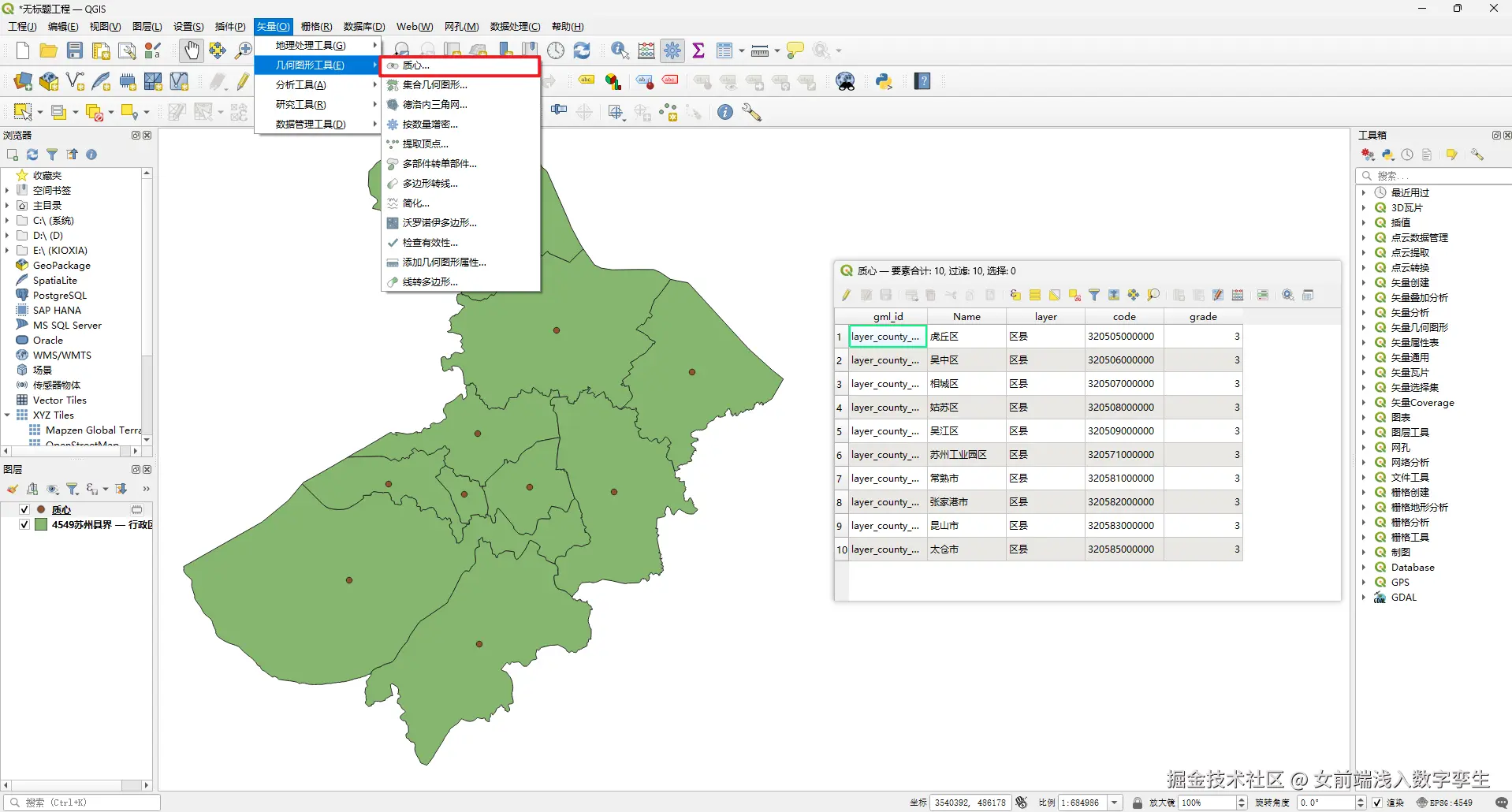Image resolution: width=1512 pixels, height=812 pixels.
Task: Toggle the 渲染 render checkbox
Action: [x=1377, y=803]
